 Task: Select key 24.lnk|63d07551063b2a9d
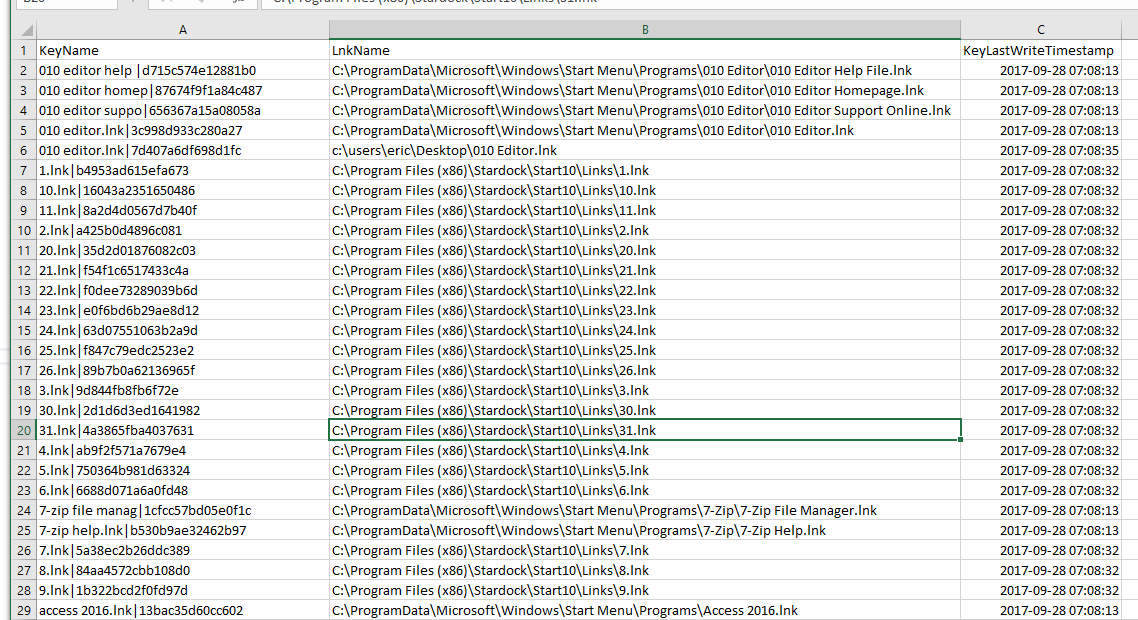(182, 330)
